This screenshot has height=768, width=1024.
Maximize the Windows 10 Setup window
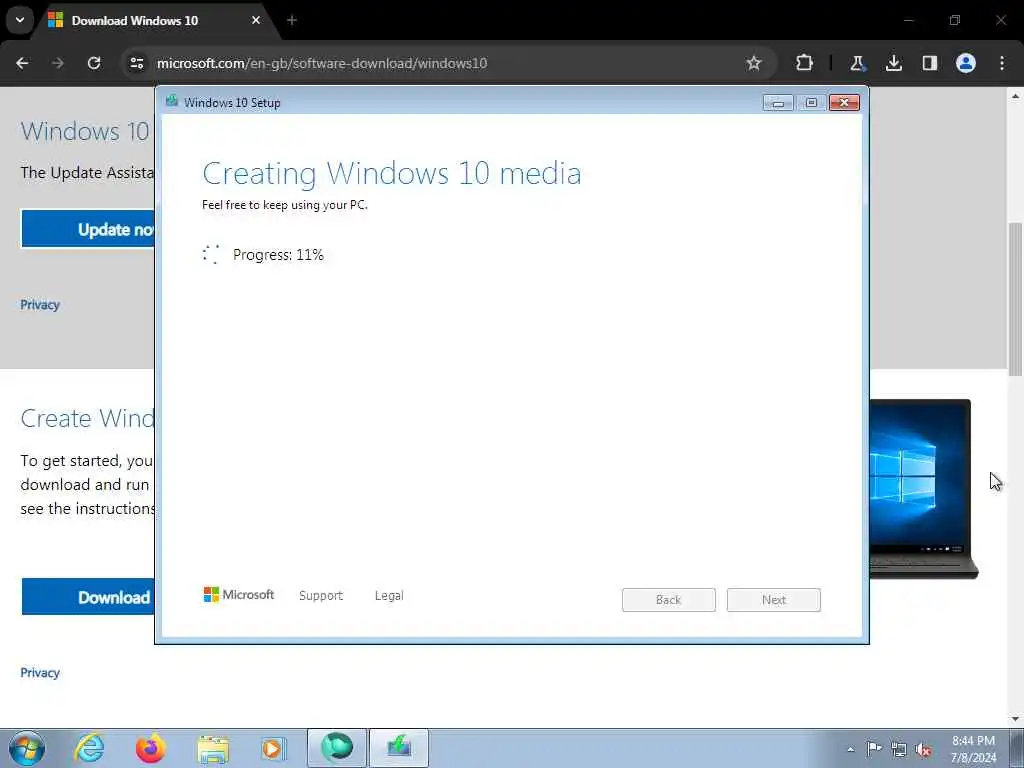click(x=811, y=103)
